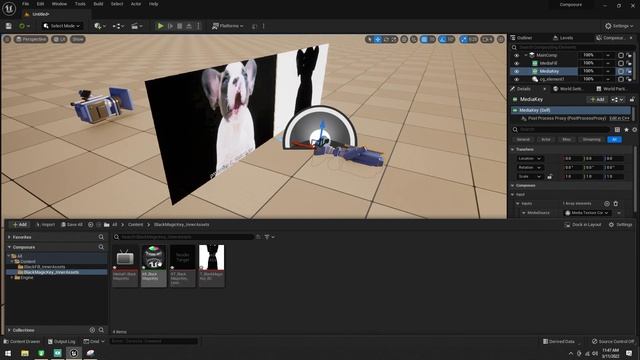The width and height of the screenshot is (640, 360).
Task: Click Save All in Content Browser
Action: (72, 224)
